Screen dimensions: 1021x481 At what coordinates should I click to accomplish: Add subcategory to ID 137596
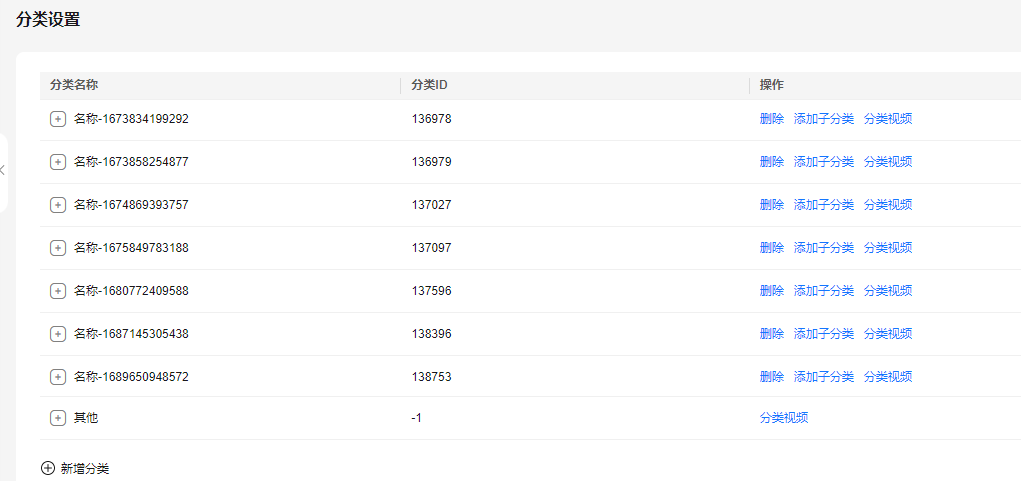coord(824,291)
